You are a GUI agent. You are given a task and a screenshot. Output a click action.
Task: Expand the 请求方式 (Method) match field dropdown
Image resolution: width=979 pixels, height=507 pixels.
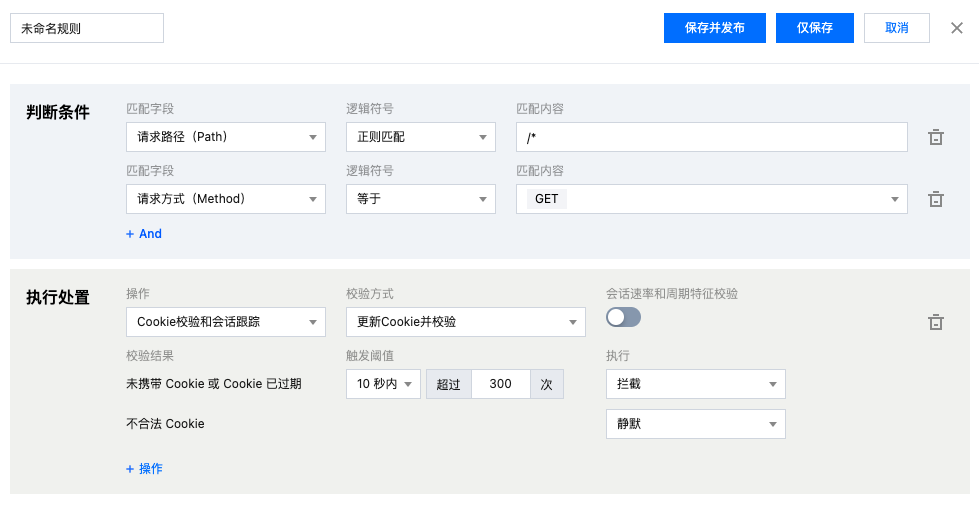click(x=226, y=199)
